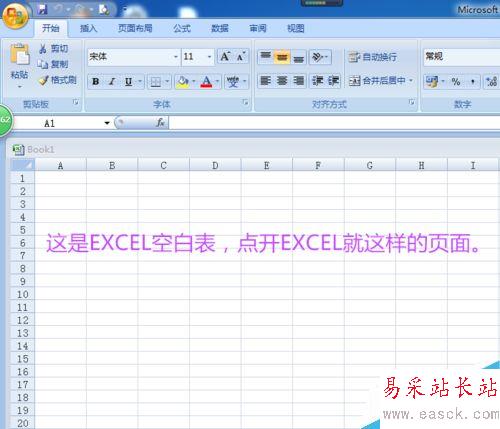Screen dimensions: 500x429
Task: Open the font name dropdown (宋体)
Action: pos(176,57)
